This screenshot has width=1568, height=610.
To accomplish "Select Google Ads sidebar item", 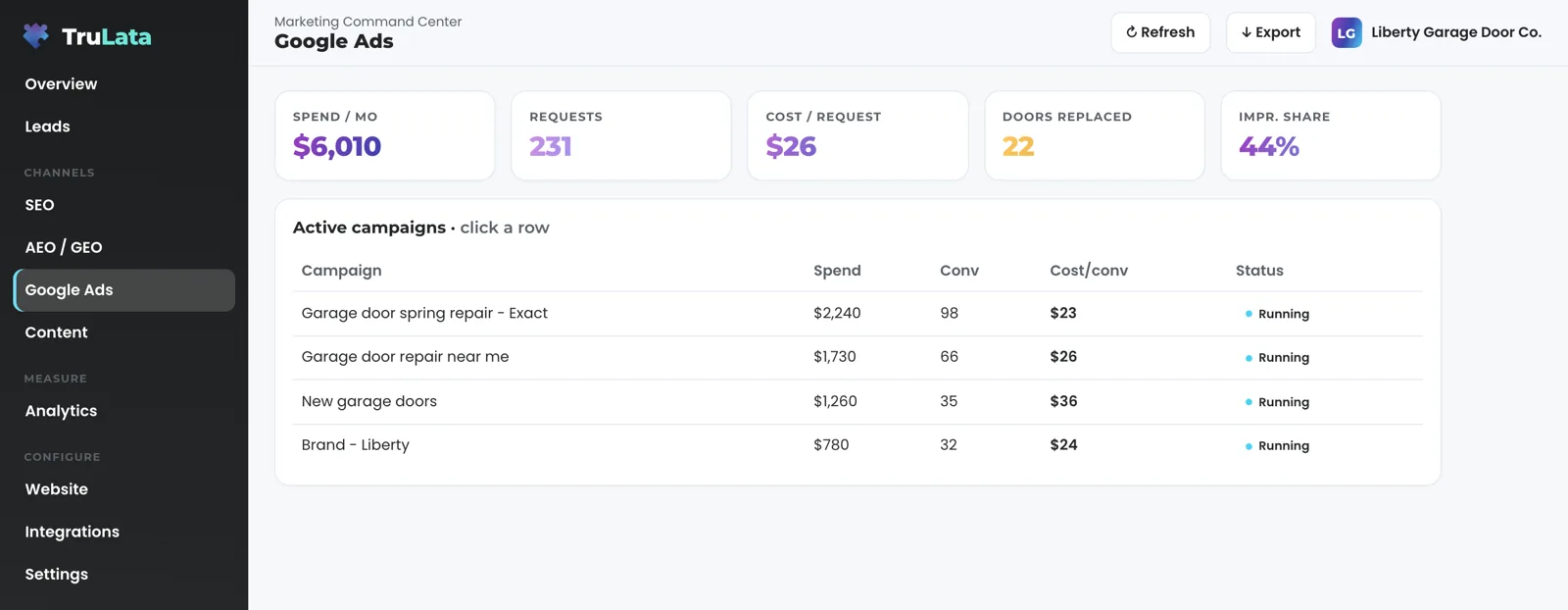I will click(123, 290).
